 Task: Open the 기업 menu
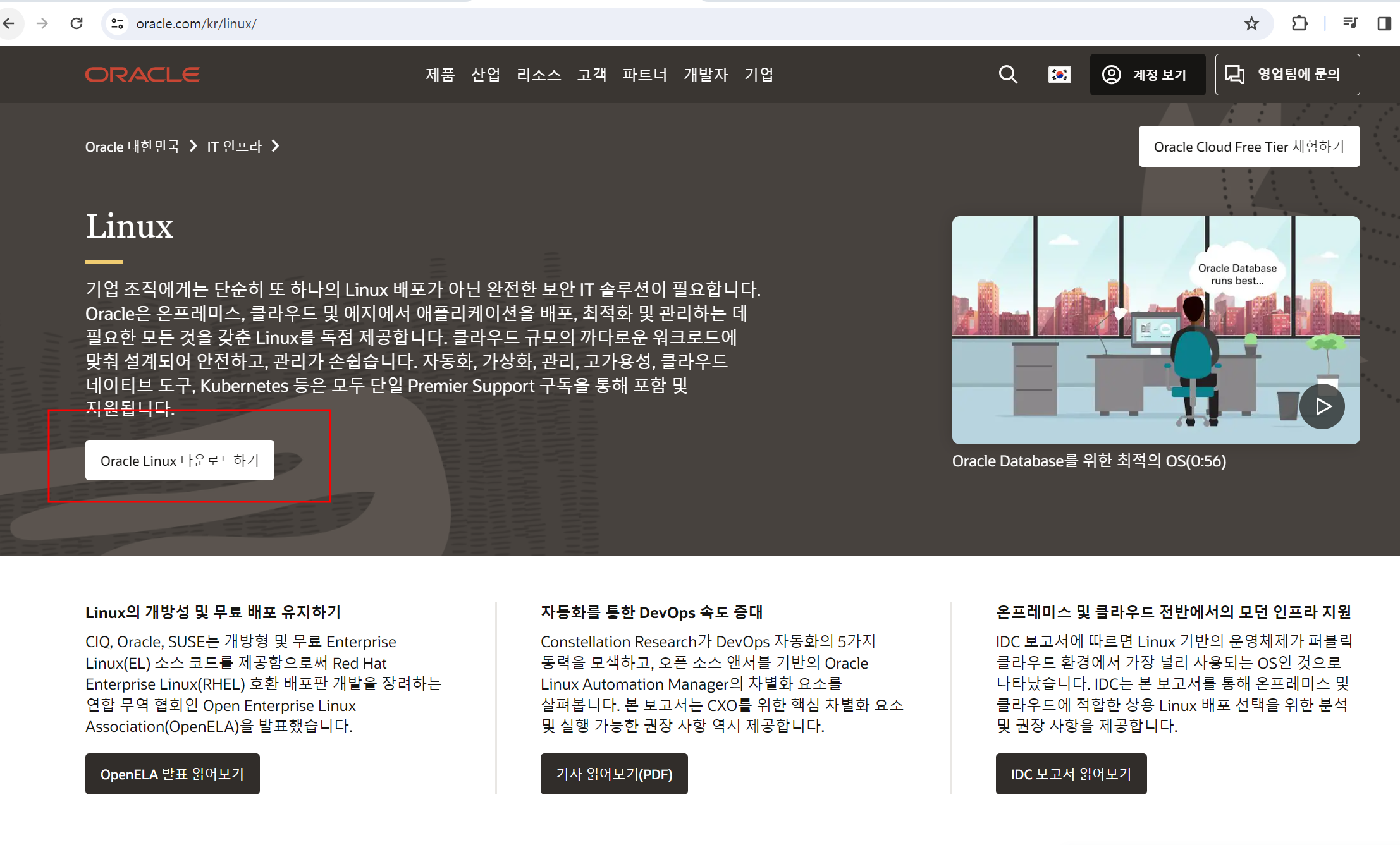tap(759, 75)
